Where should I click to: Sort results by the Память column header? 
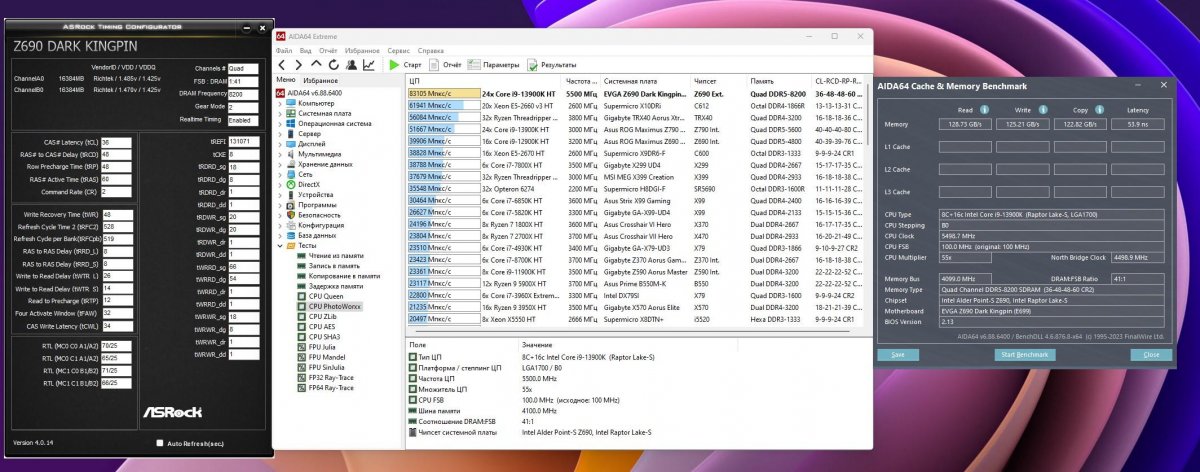(781, 80)
